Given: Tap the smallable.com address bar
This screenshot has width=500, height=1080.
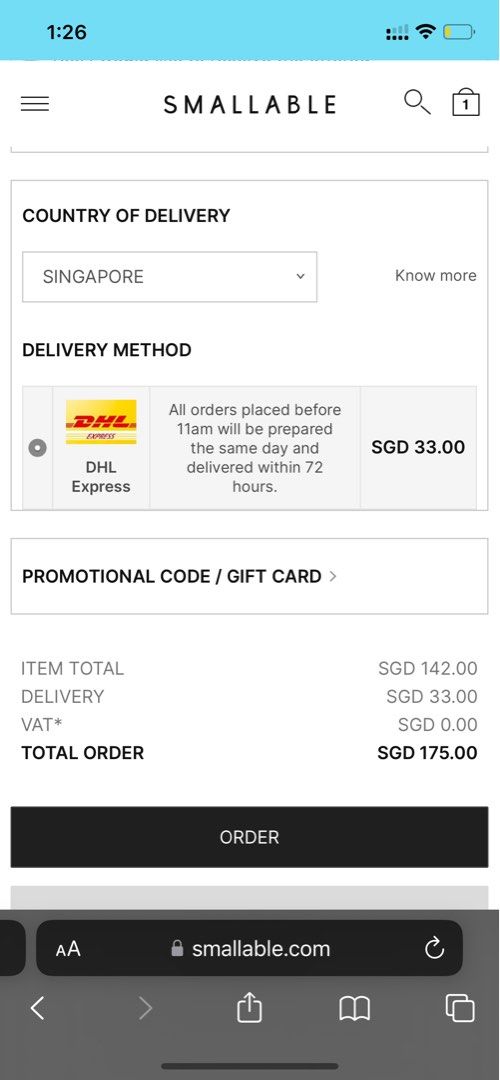Looking at the screenshot, I should [x=249, y=948].
